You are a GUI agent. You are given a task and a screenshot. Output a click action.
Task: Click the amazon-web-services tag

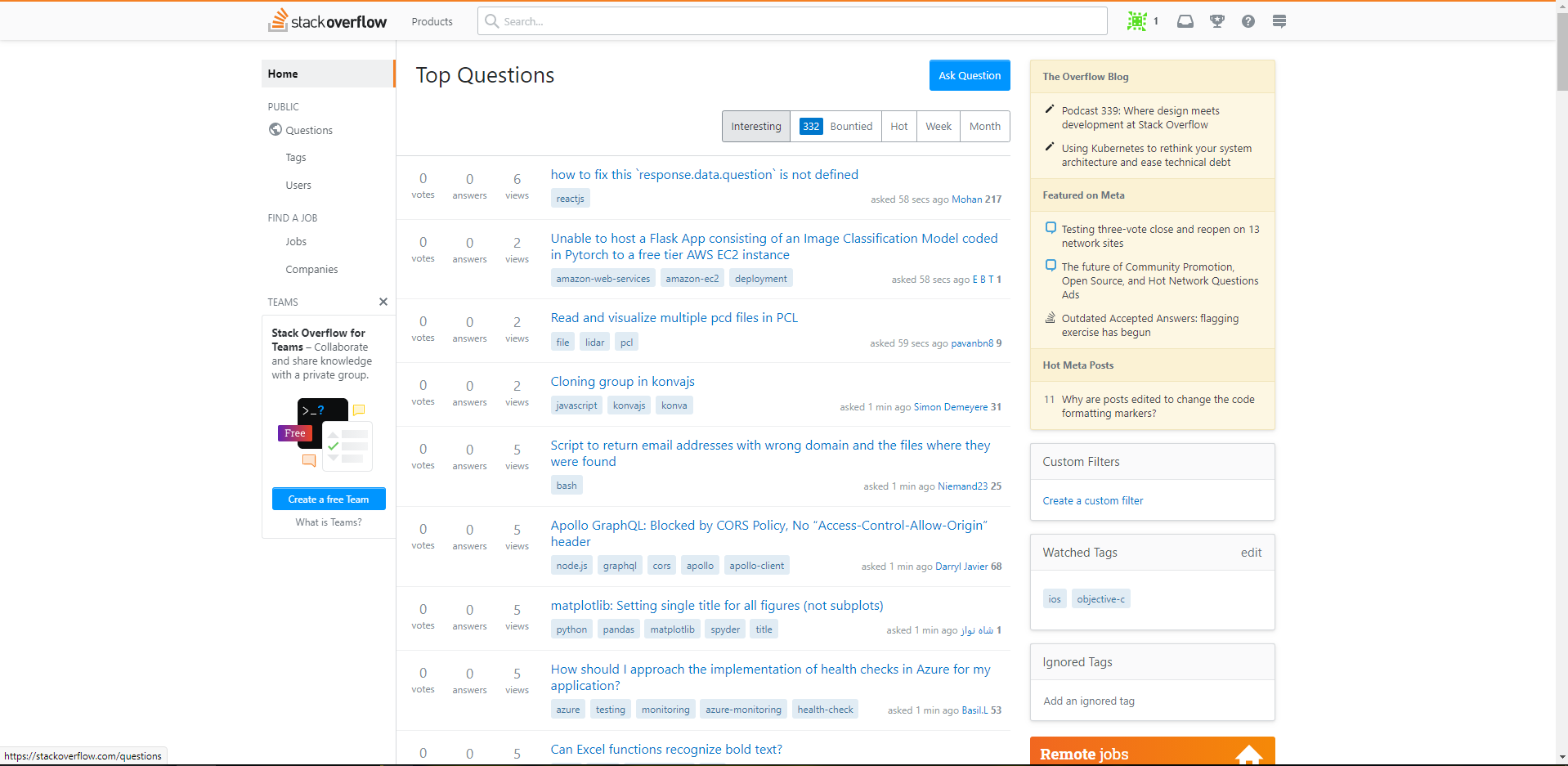[x=603, y=279]
